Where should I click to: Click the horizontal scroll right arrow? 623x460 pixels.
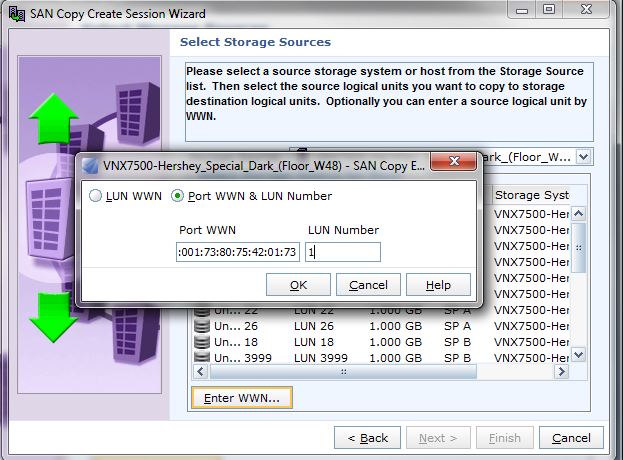pos(561,372)
